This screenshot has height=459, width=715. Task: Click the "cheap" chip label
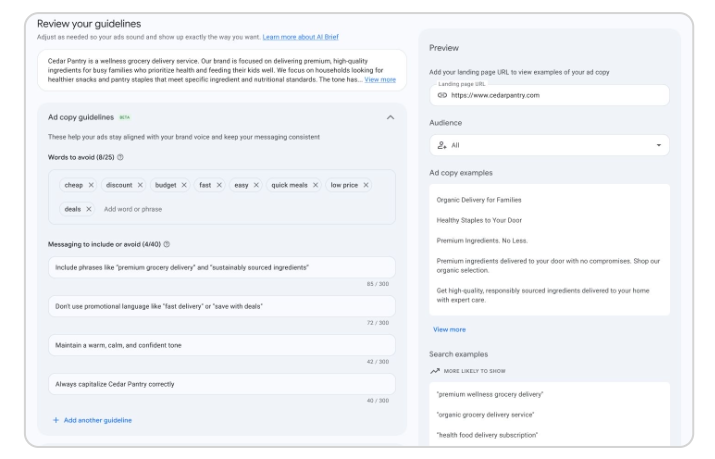(x=73, y=185)
